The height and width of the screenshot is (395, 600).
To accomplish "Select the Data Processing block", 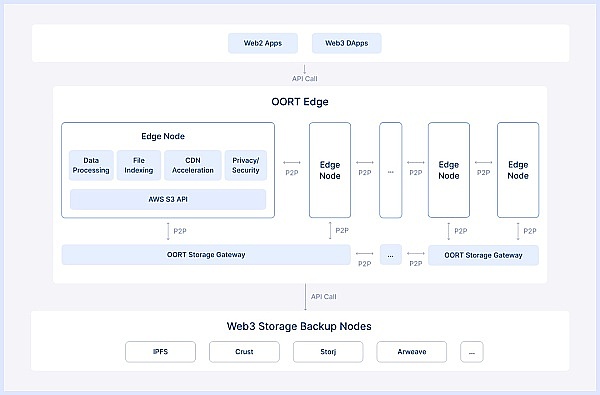I will 91,165.
